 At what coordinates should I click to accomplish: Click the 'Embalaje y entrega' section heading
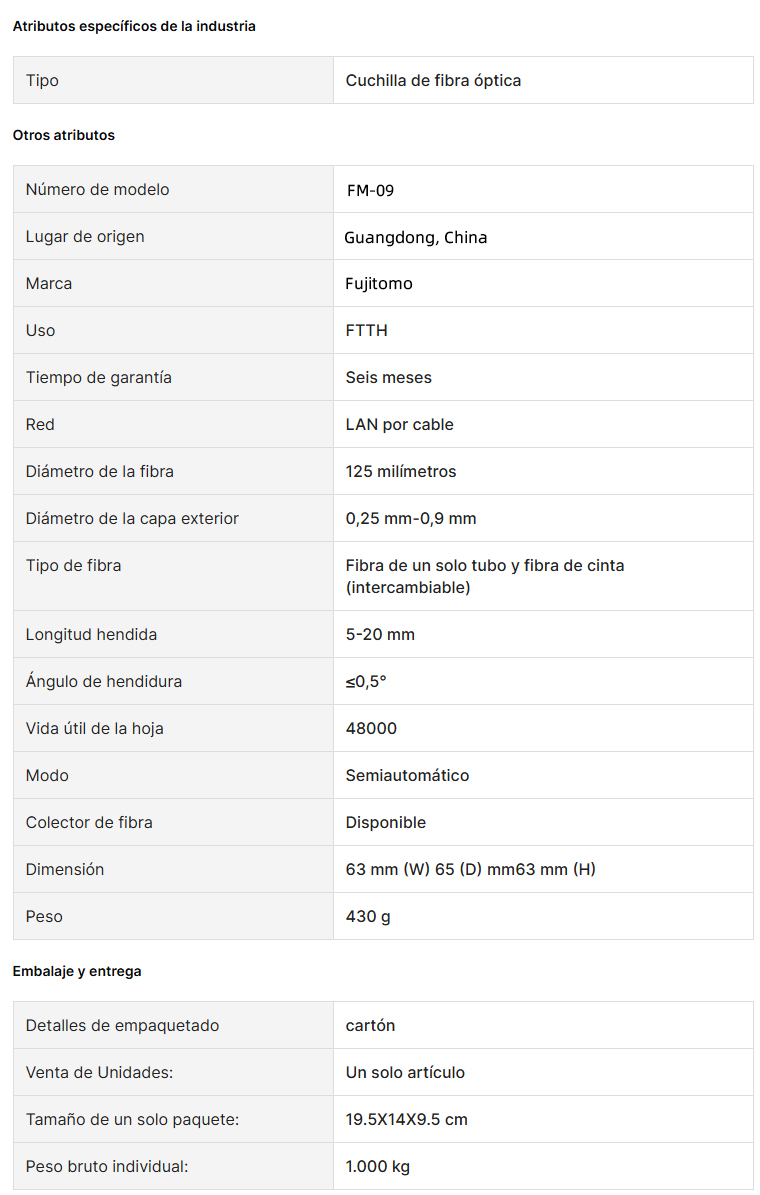pos(77,972)
